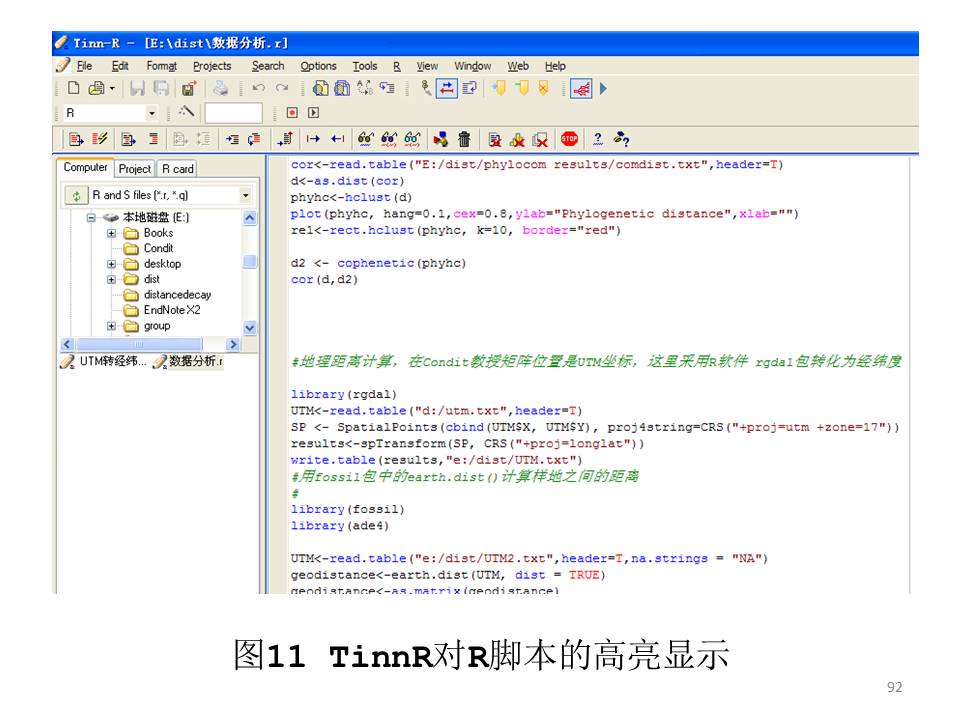Expand the Books folder in tree

tap(112, 233)
